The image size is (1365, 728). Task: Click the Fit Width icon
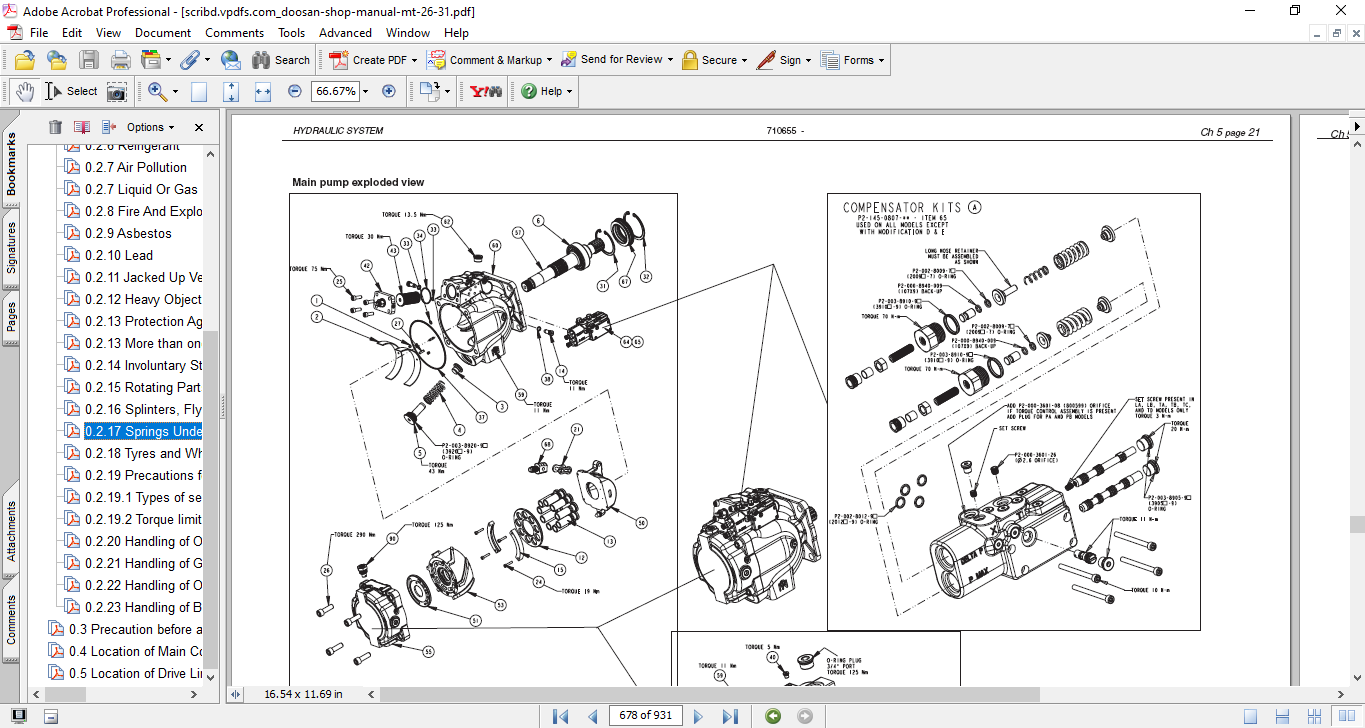263,91
